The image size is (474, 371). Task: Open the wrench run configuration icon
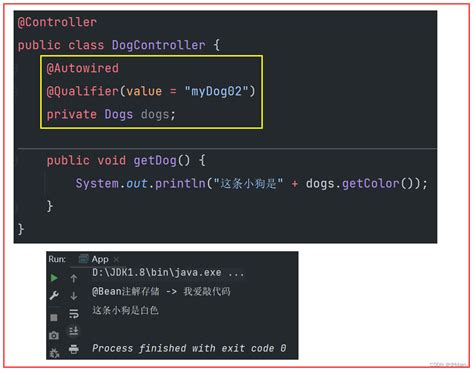point(54,295)
